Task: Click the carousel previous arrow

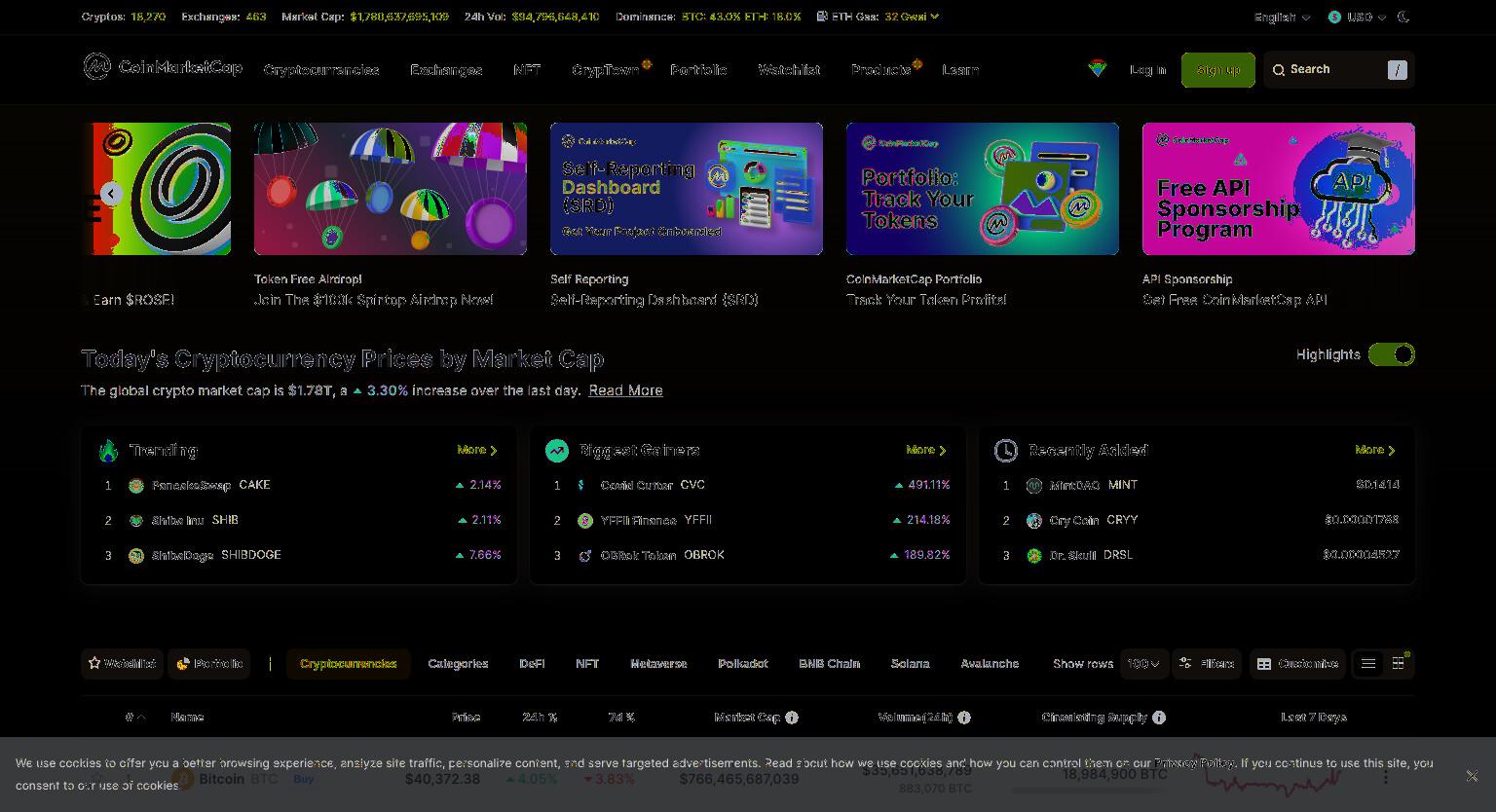Action: point(111,194)
